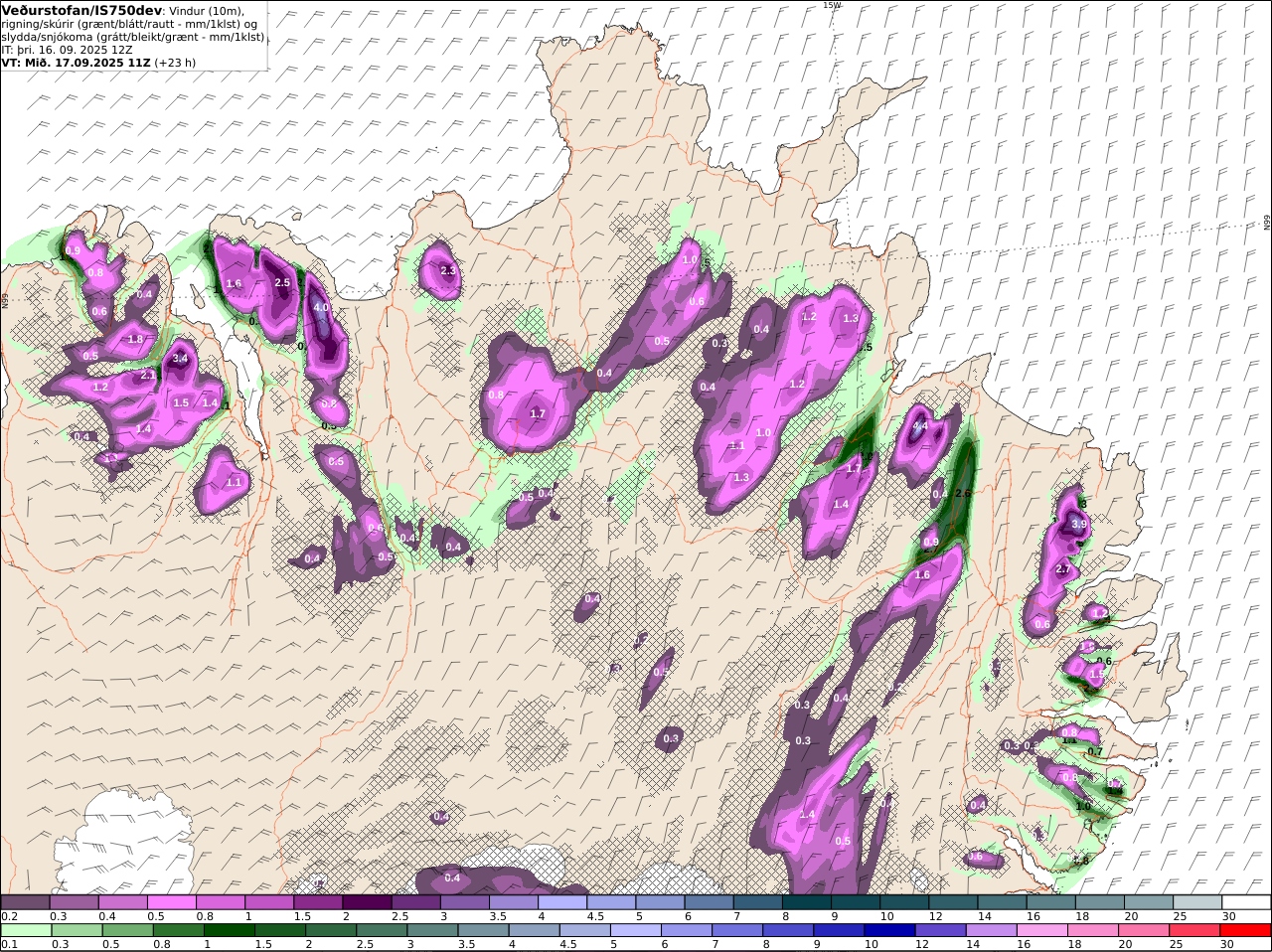Screen dimensions: 1272x952
Task: Click the 0.2 swatch in the purple snow legend
Action: pyautogui.click(x=25, y=902)
